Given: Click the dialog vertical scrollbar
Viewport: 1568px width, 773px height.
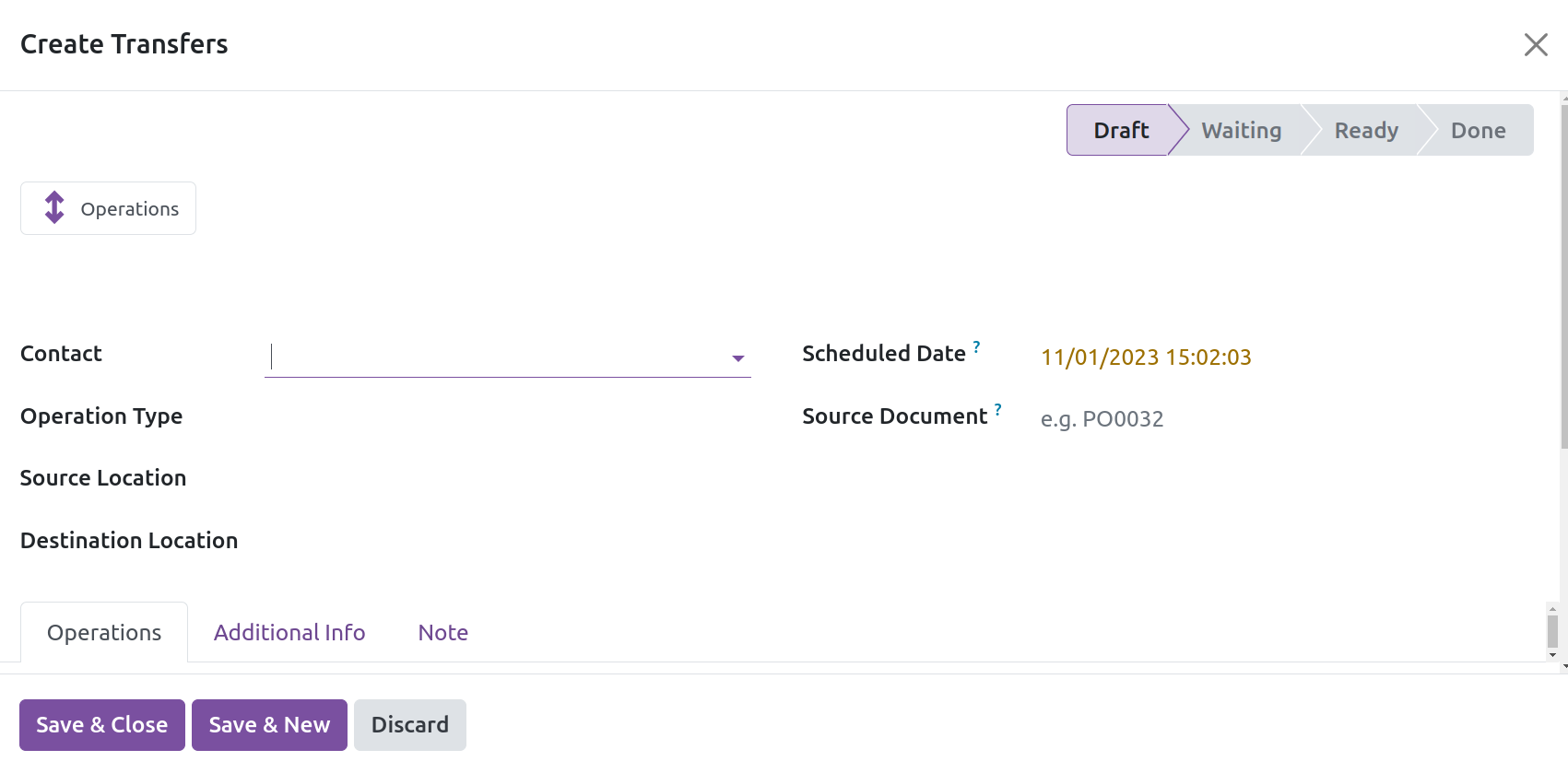Looking at the screenshot, I should point(1563,276).
